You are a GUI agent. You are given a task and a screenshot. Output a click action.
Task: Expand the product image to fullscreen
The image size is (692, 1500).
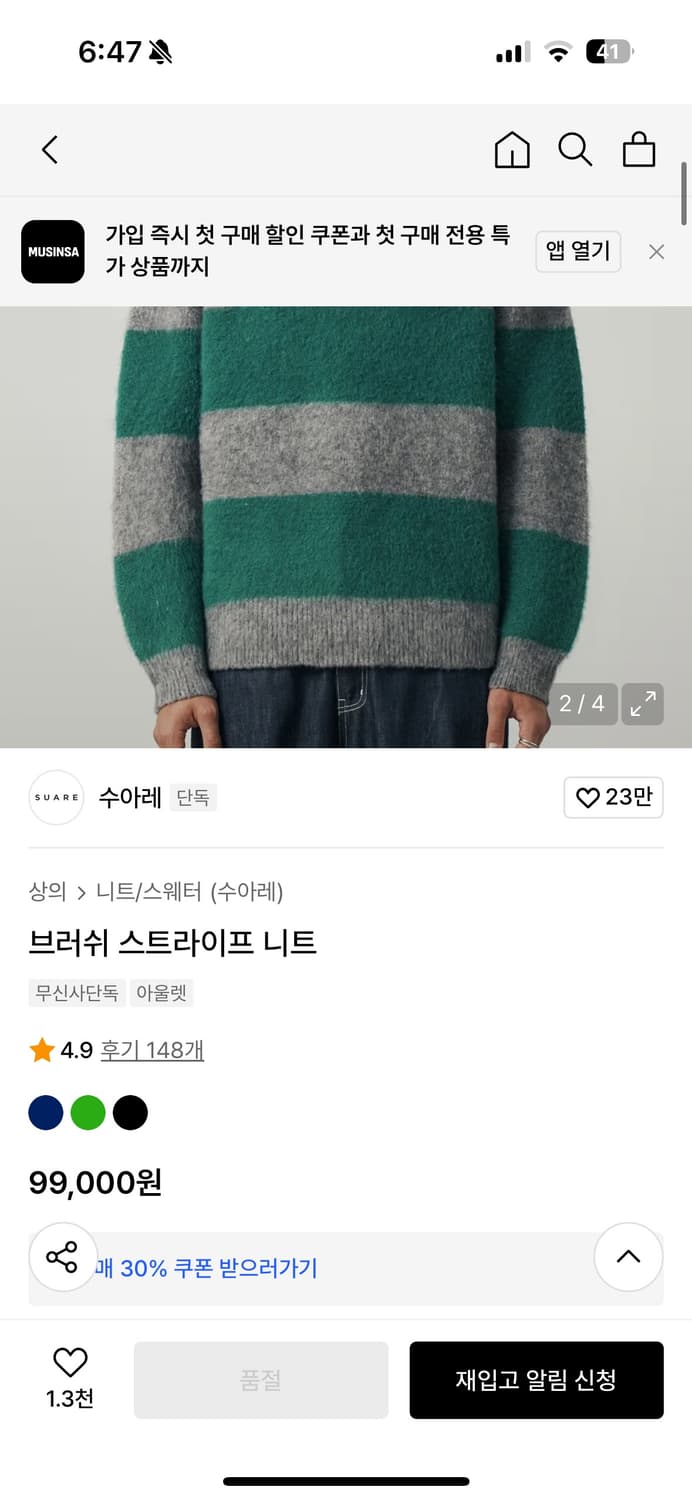641,704
